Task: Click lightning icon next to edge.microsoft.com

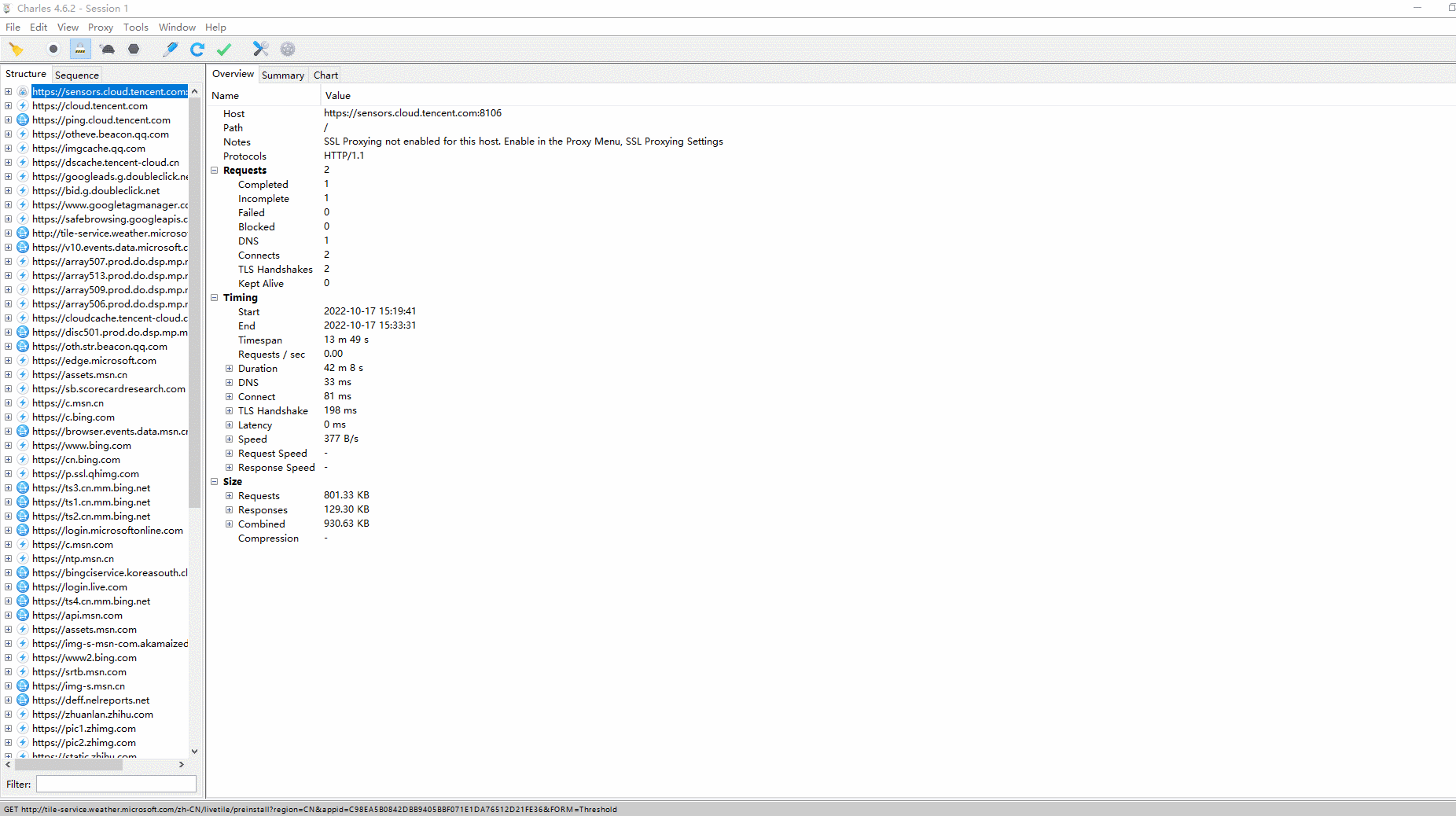Action: 23,361
